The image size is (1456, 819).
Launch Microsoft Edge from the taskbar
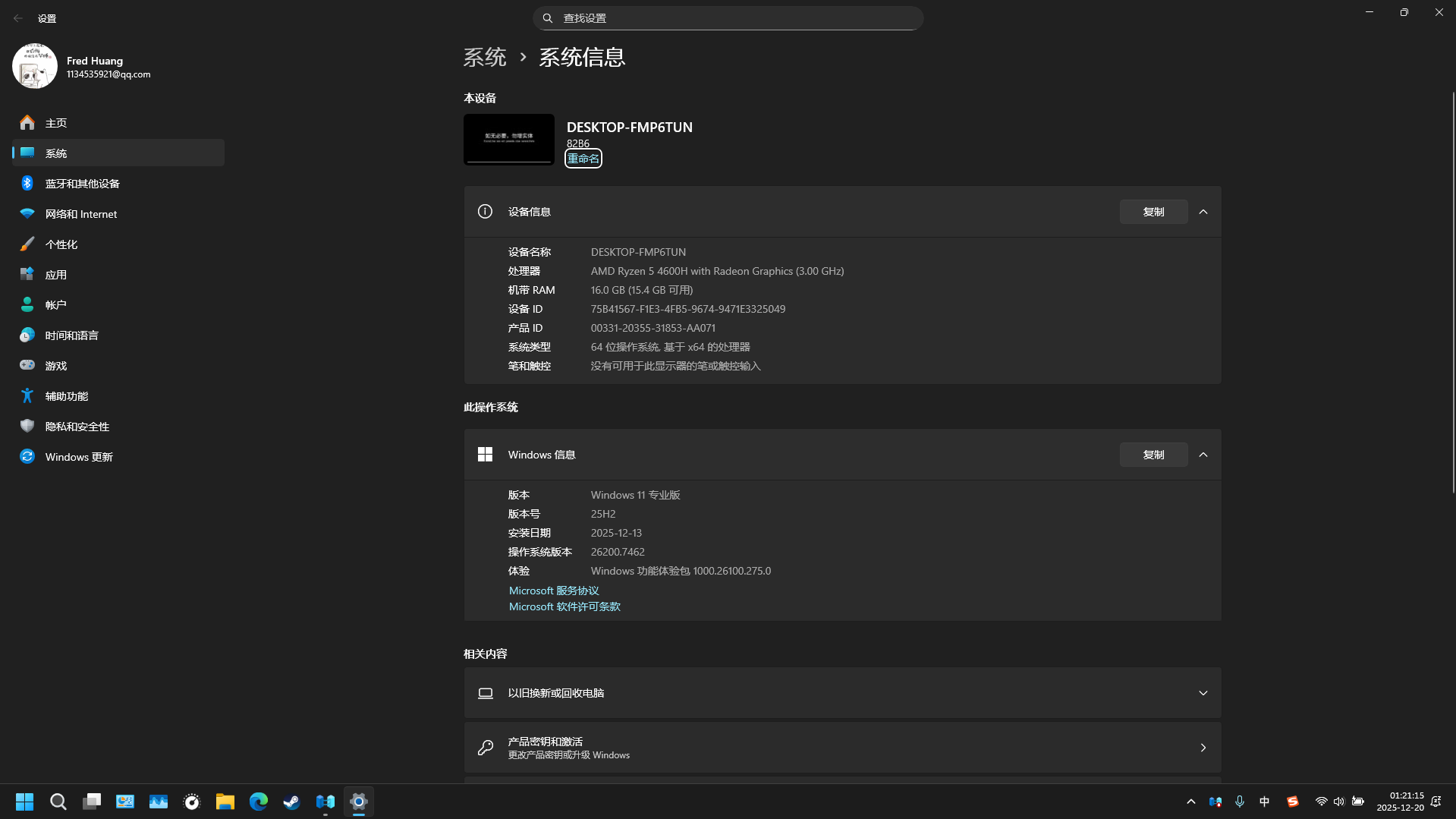coord(259,802)
